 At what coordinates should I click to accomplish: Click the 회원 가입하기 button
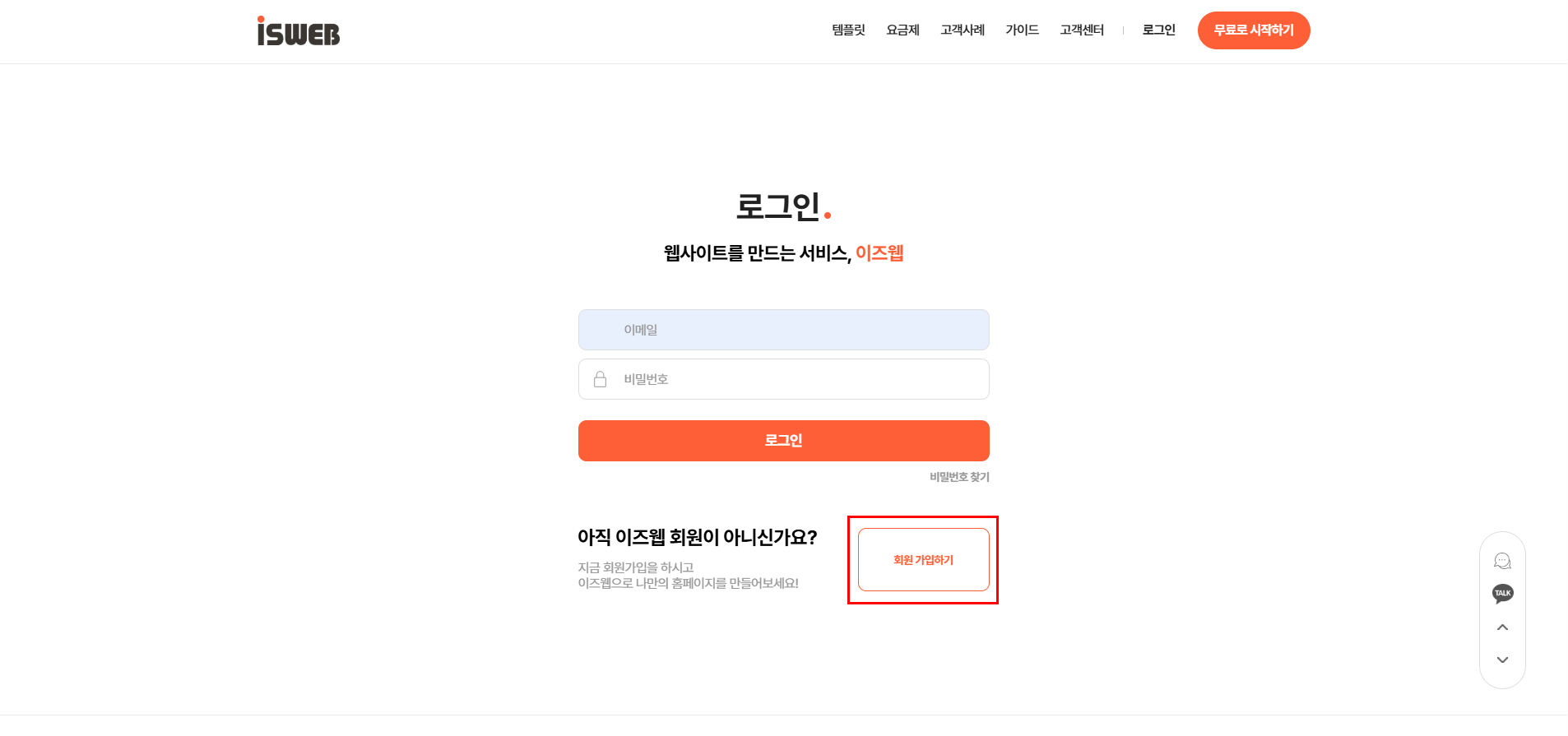click(x=923, y=560)
